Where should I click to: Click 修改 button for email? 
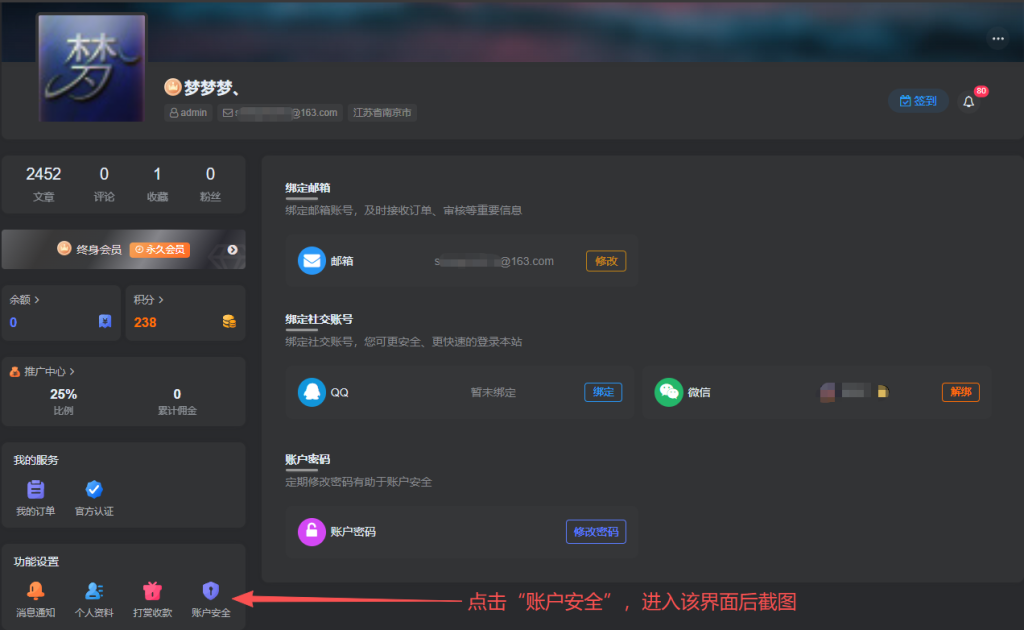click(606, 261)
